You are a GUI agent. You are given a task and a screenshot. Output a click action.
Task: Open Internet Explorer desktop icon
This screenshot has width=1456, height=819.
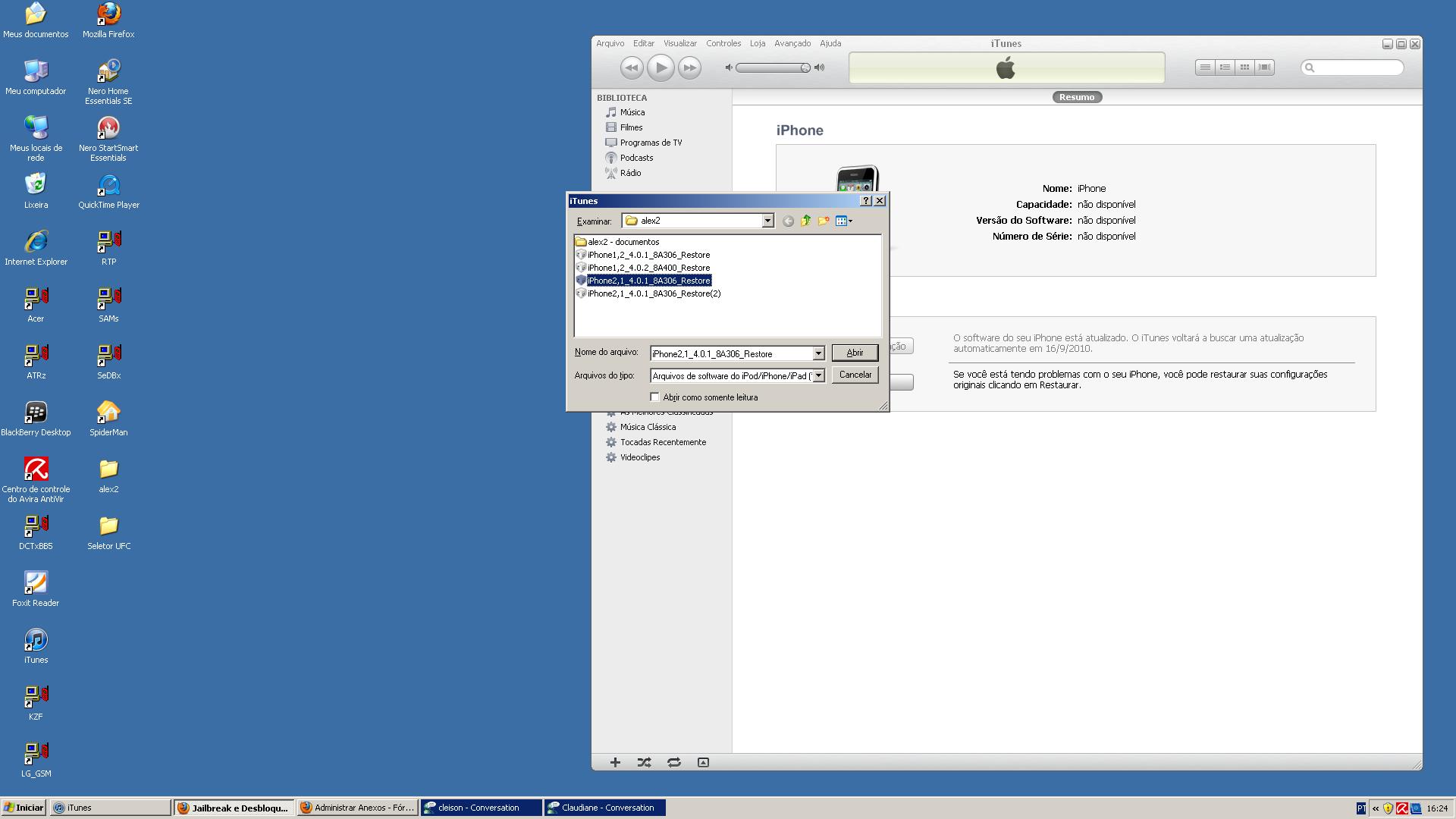point(36,248)
